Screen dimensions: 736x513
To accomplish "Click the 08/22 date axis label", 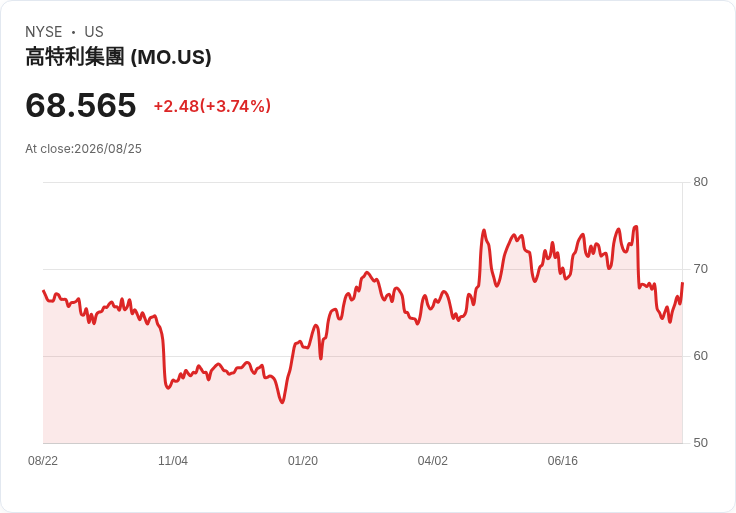I will (x=43, y=461).
